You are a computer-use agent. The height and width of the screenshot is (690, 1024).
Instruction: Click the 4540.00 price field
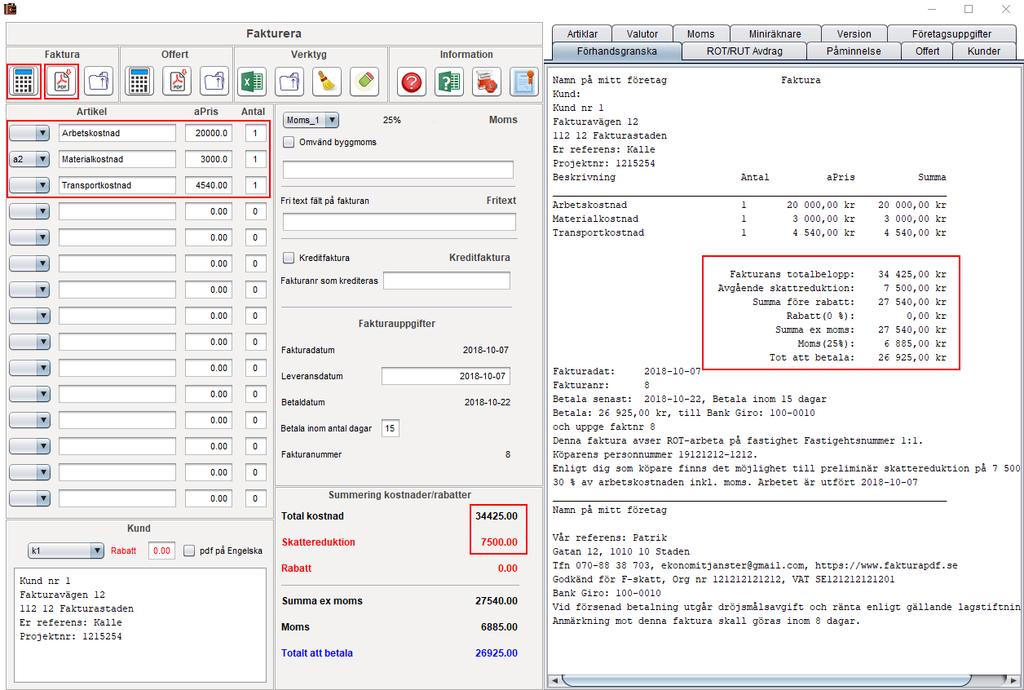tap(208, 185)
